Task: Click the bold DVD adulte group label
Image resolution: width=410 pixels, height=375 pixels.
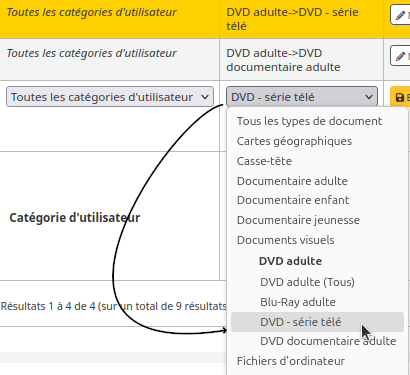Action: pyautogui.click(x=290, y=261)
